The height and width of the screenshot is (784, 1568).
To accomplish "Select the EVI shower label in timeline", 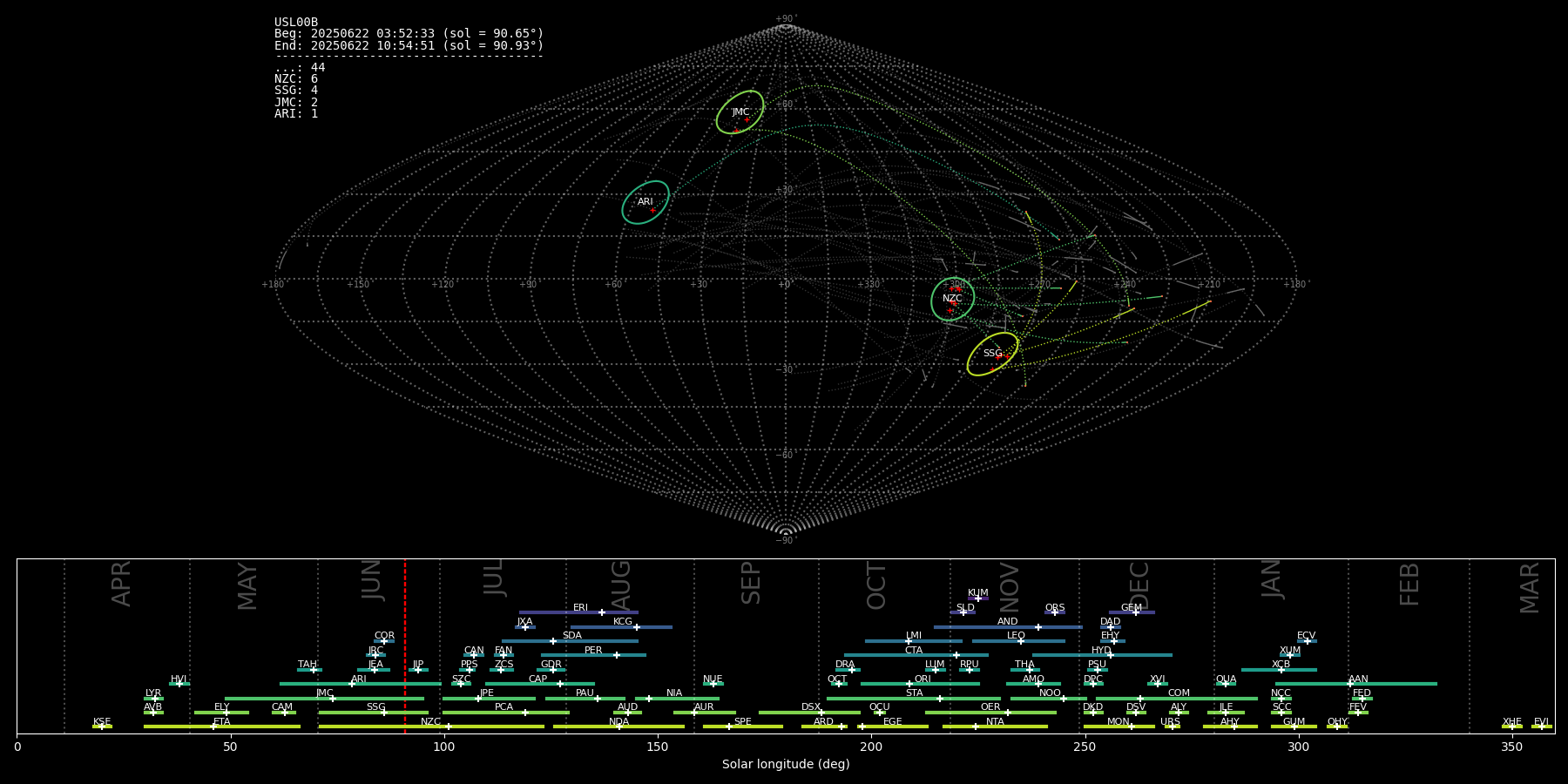I will click(x=1541, y=722).
